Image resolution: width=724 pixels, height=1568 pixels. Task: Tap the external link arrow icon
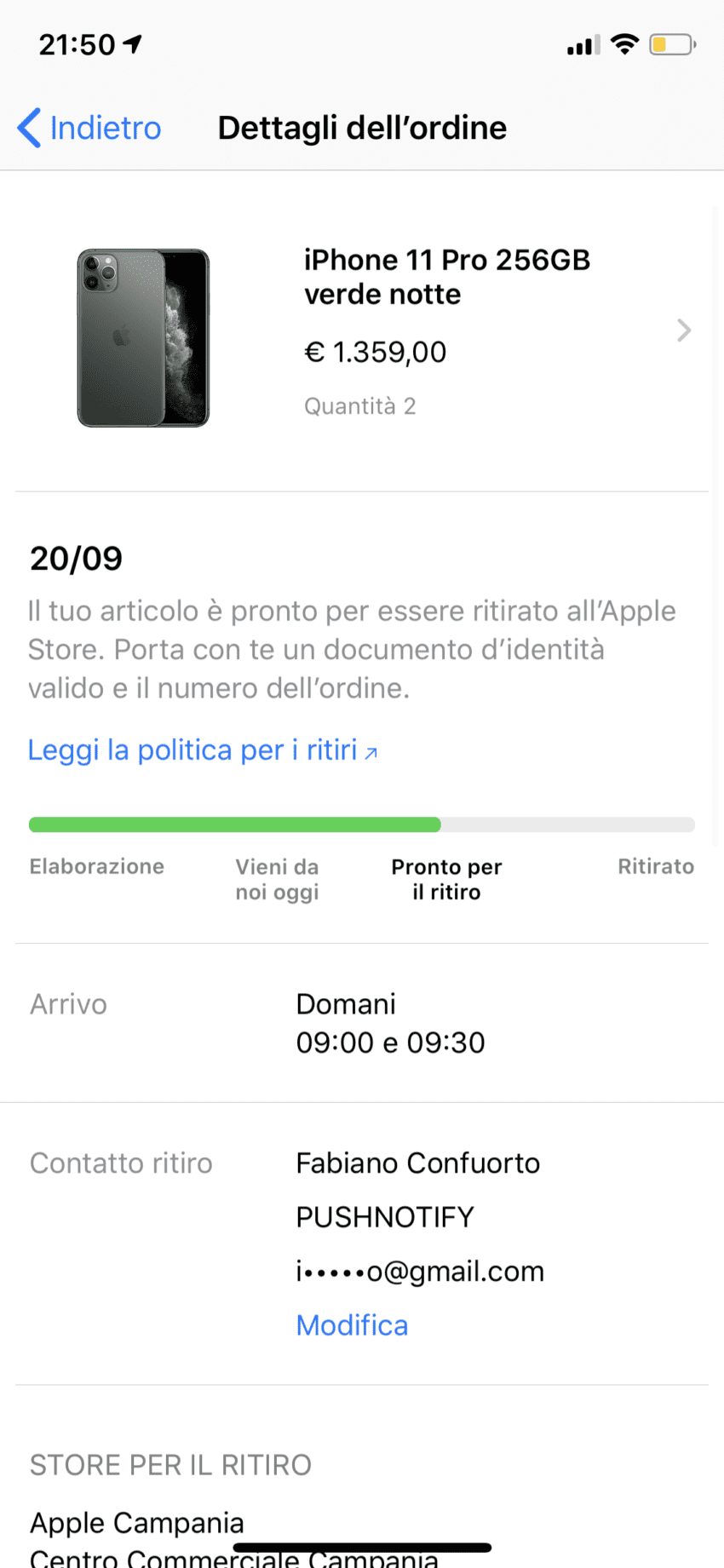click(371, 753)
